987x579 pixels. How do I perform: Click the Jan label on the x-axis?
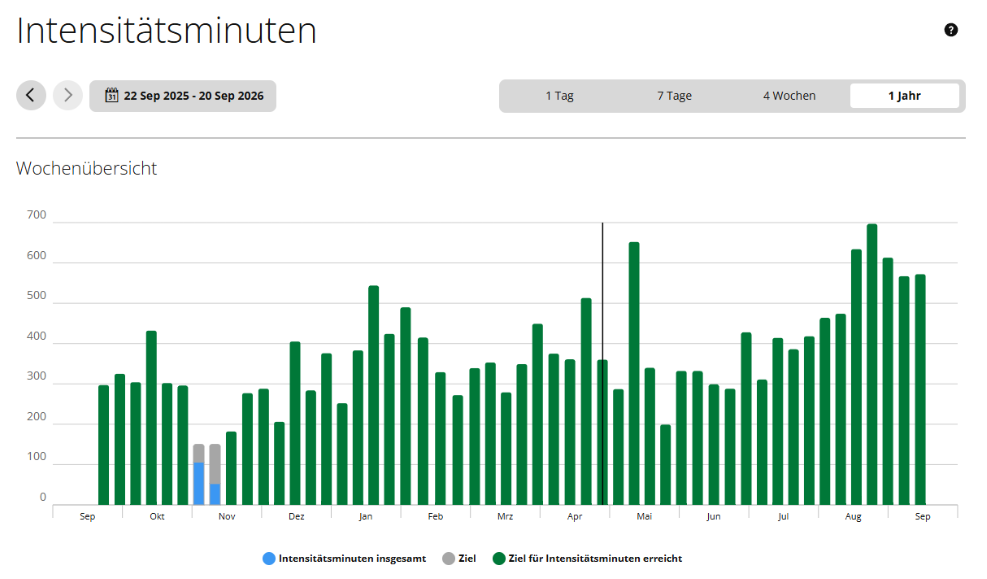(366, 516)
